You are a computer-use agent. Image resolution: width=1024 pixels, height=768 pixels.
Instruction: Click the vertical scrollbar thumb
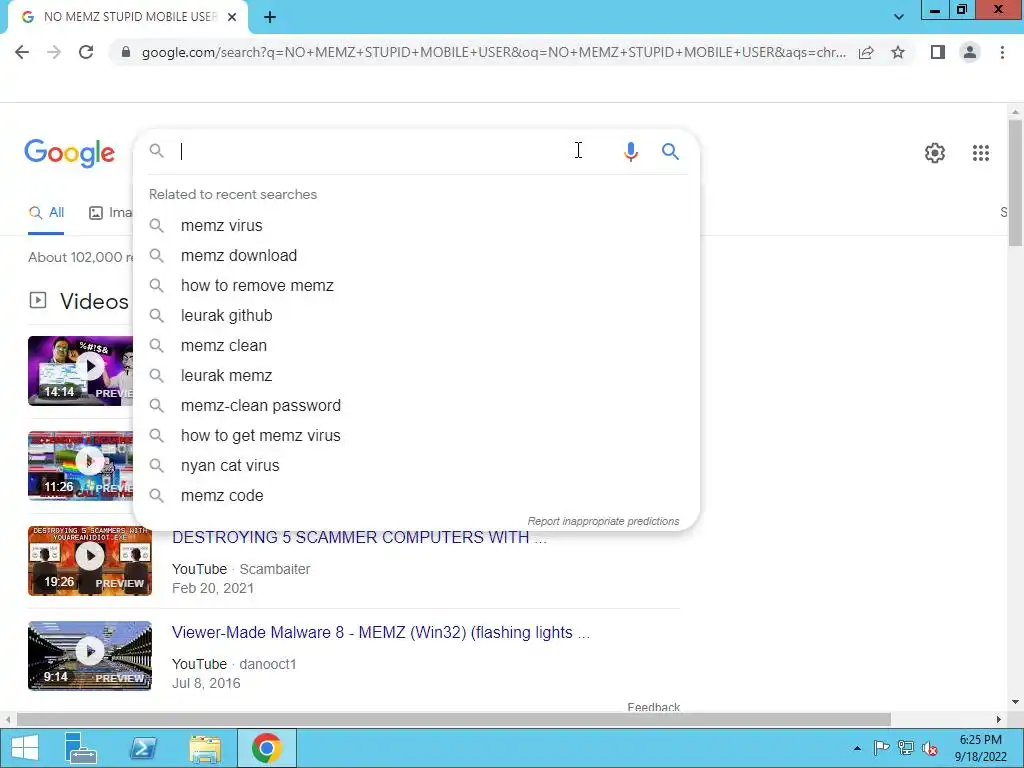(1015, 183)
